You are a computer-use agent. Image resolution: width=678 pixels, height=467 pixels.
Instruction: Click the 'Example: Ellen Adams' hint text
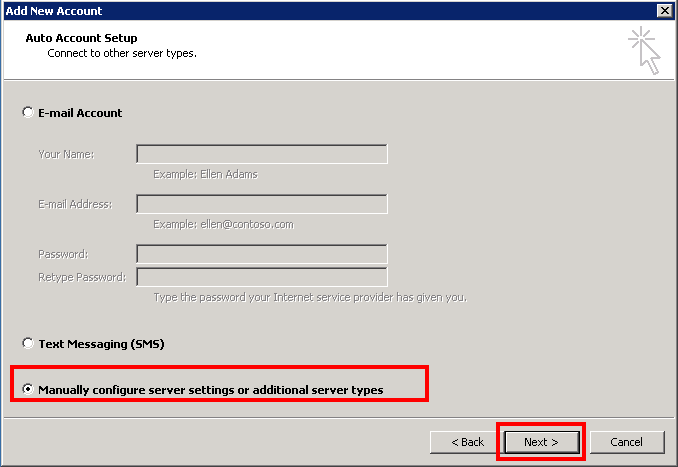pyautogui.click(x=208, y=174)
